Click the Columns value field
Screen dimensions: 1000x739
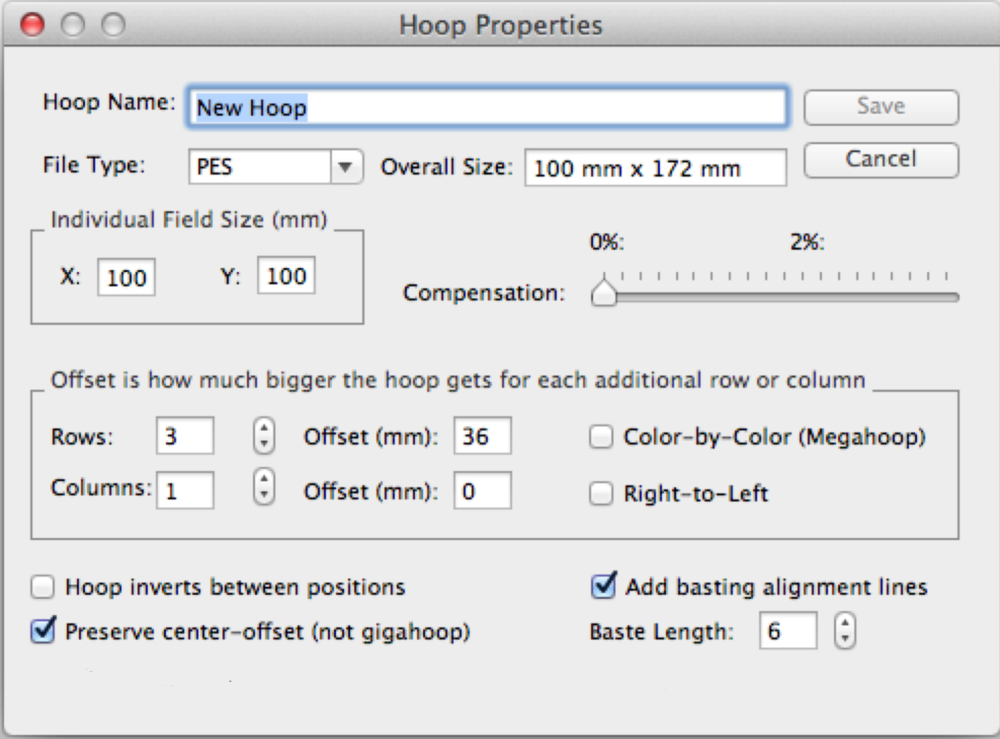185,490
